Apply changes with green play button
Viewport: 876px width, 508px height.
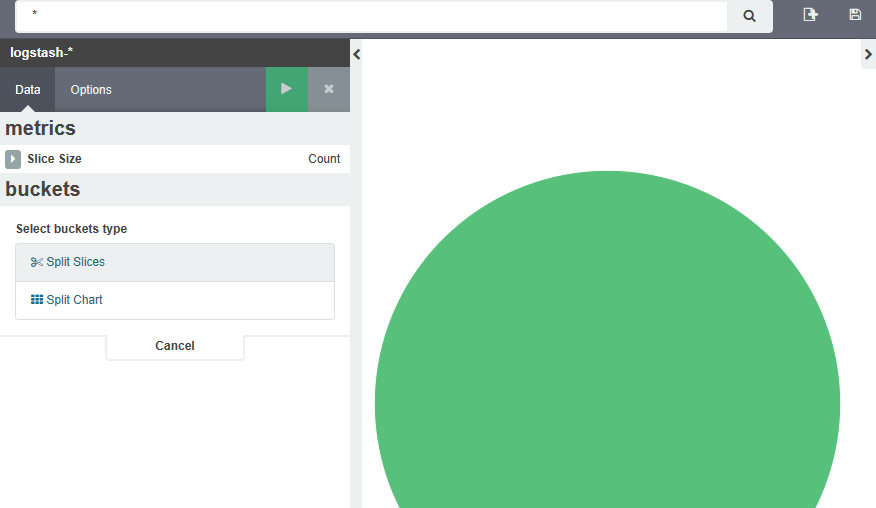coord(287,89)
